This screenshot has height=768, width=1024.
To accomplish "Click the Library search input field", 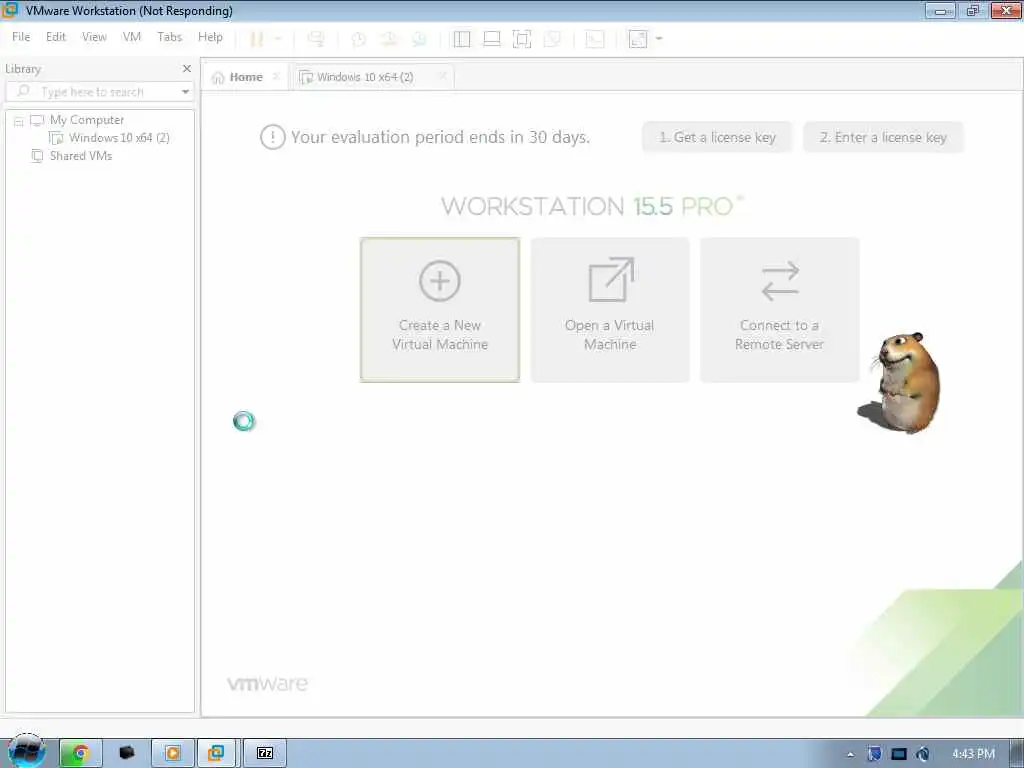I will pos(93,91).
